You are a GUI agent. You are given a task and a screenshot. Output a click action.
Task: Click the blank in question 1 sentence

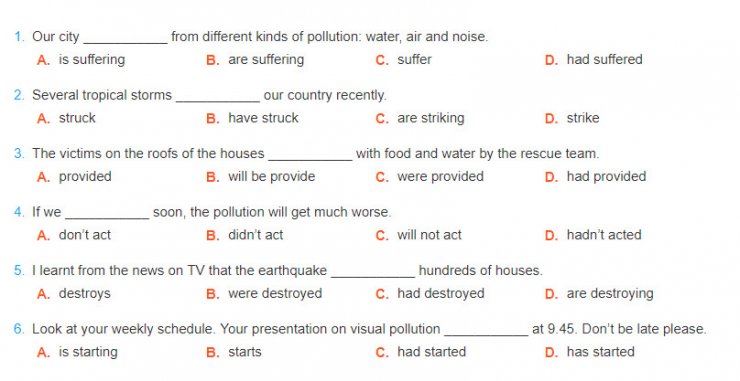[126, 40]
